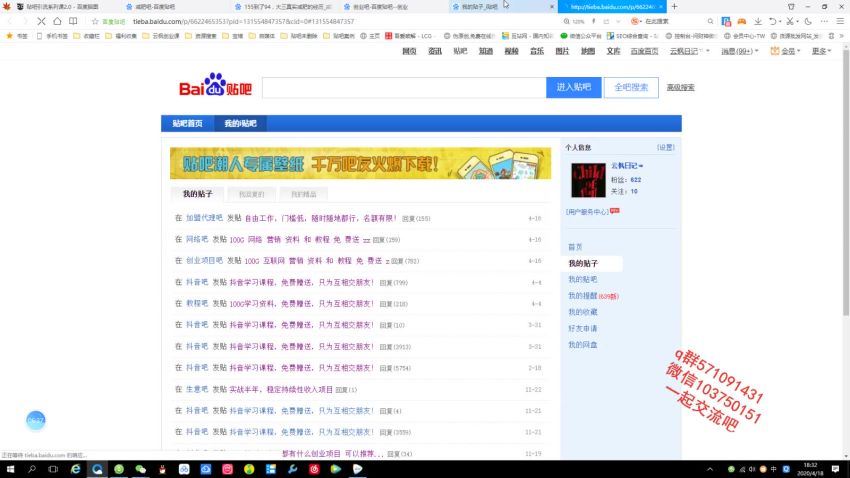
Task: Open the reading mode book icon
Action: [73, 21]
